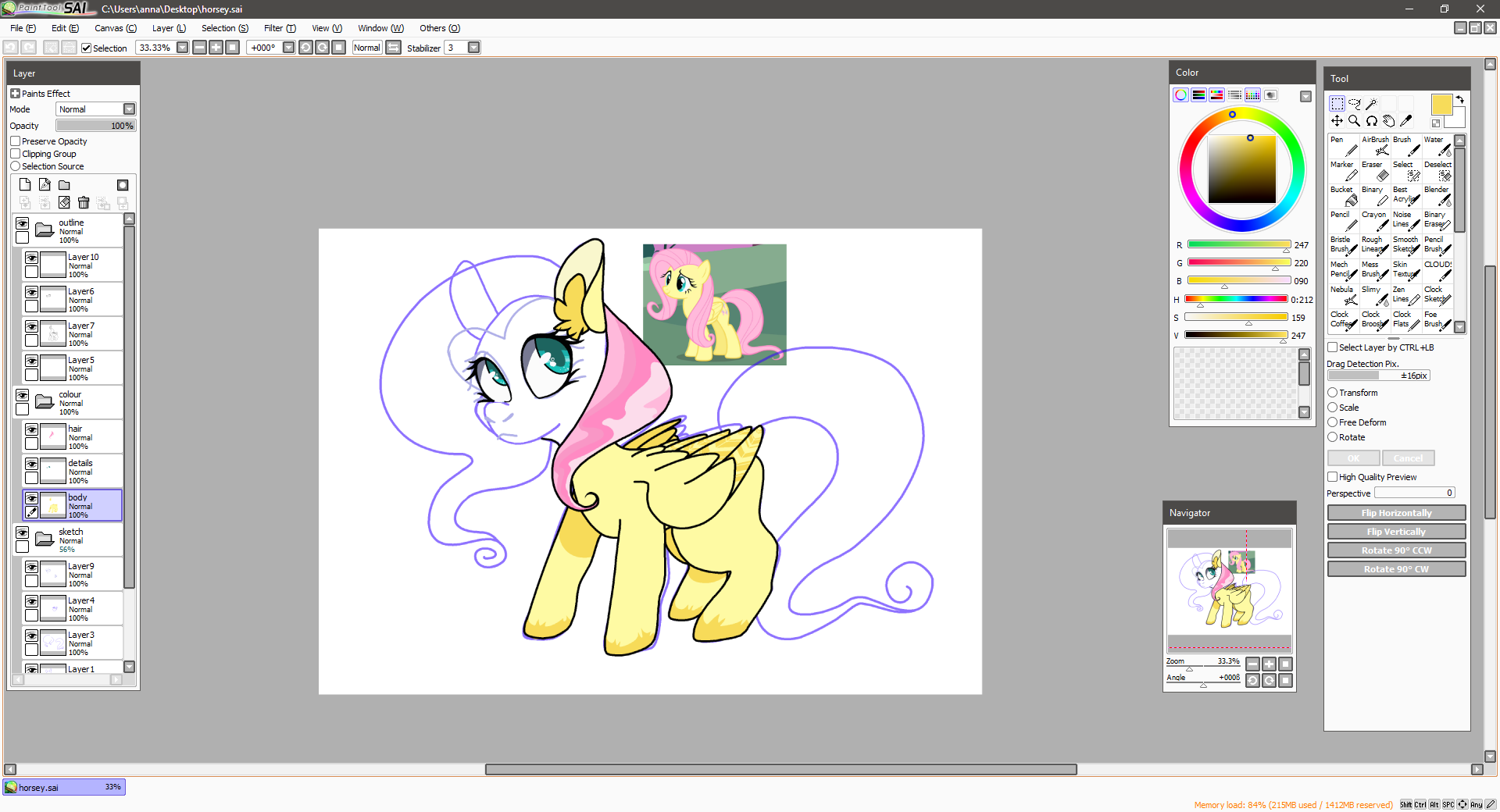Open the Filter menu

(279, 28)
